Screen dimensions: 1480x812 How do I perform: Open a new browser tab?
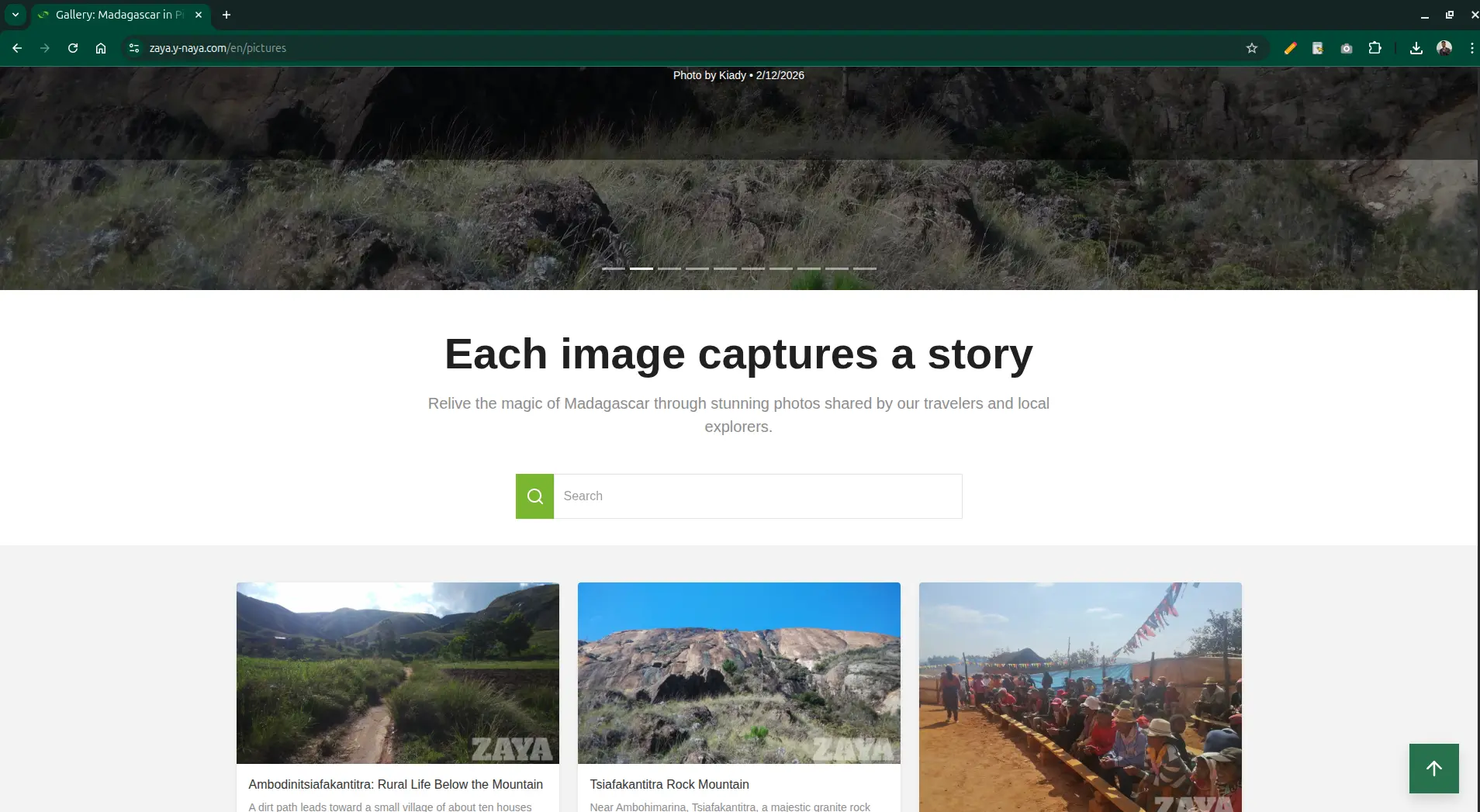(226, 15)
